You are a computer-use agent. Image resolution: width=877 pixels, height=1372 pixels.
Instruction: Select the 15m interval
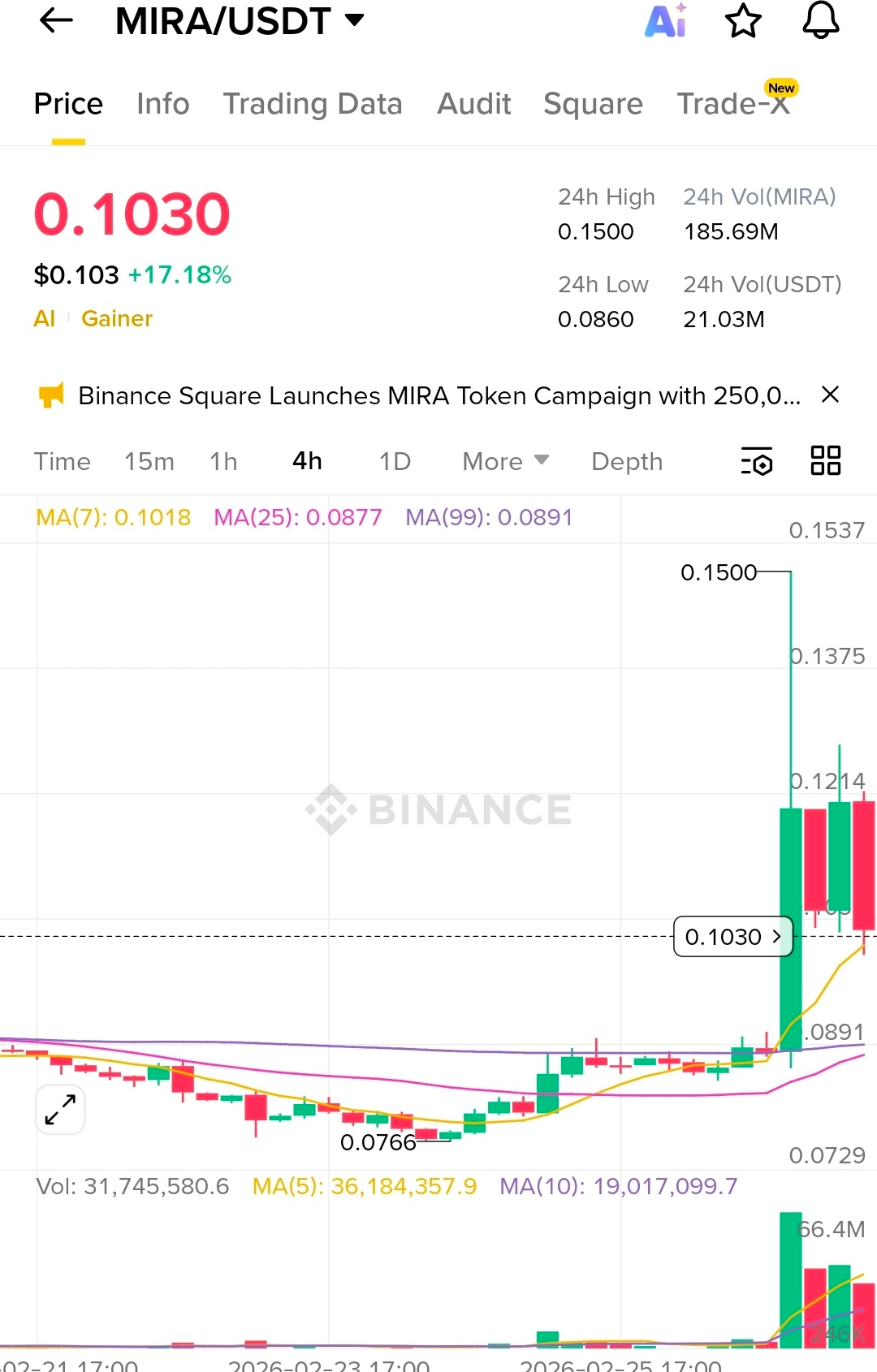point(149,461)
